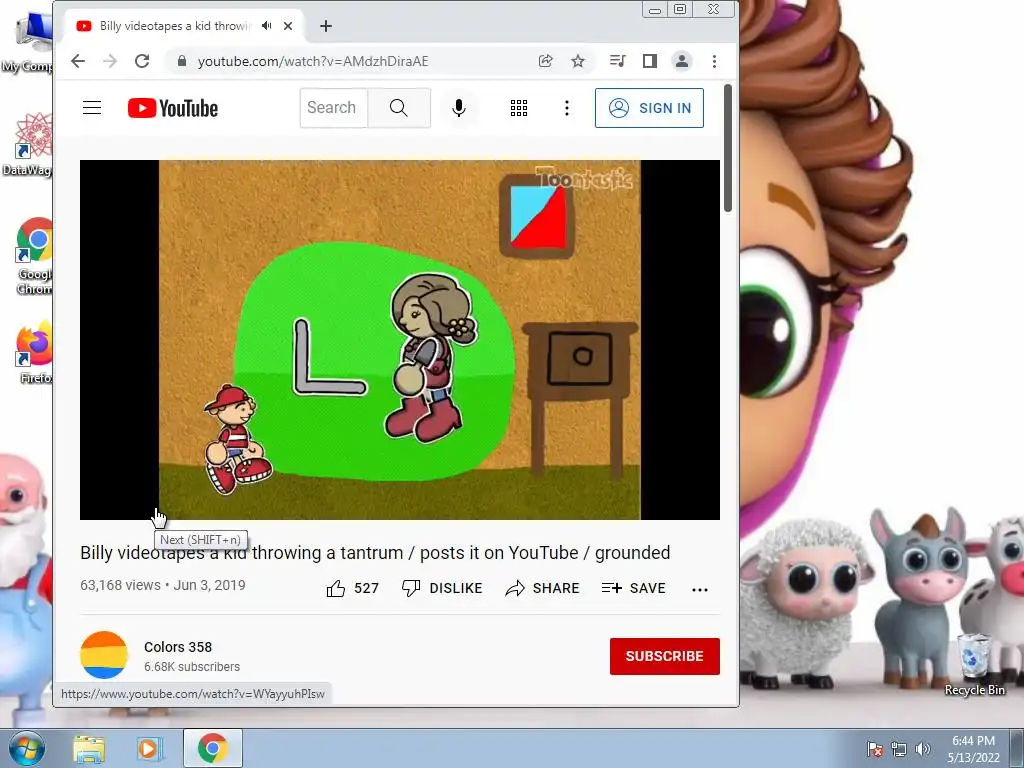Screen dimensions: 1024x768
Task: Click the Action Center flag tray icon
Action: coord(875,749)
